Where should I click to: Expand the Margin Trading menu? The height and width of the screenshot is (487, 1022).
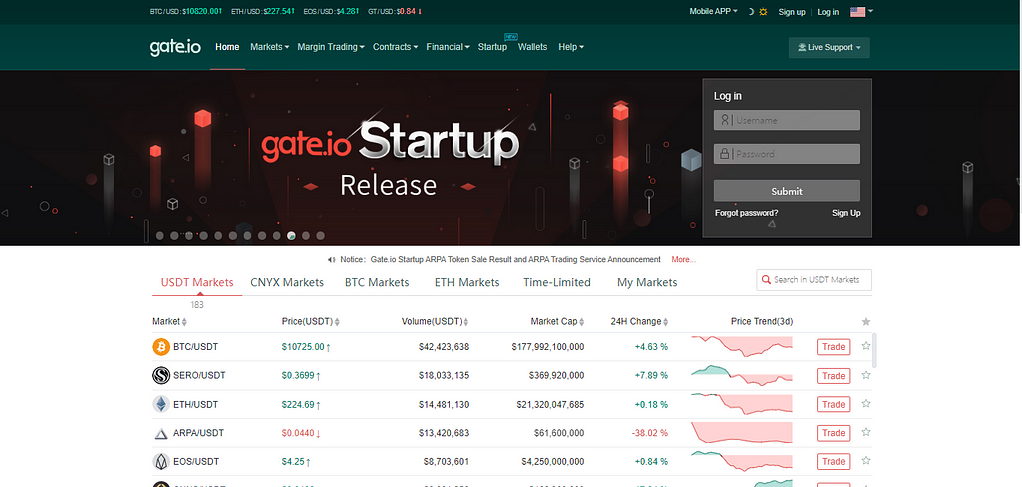point(330,47)
